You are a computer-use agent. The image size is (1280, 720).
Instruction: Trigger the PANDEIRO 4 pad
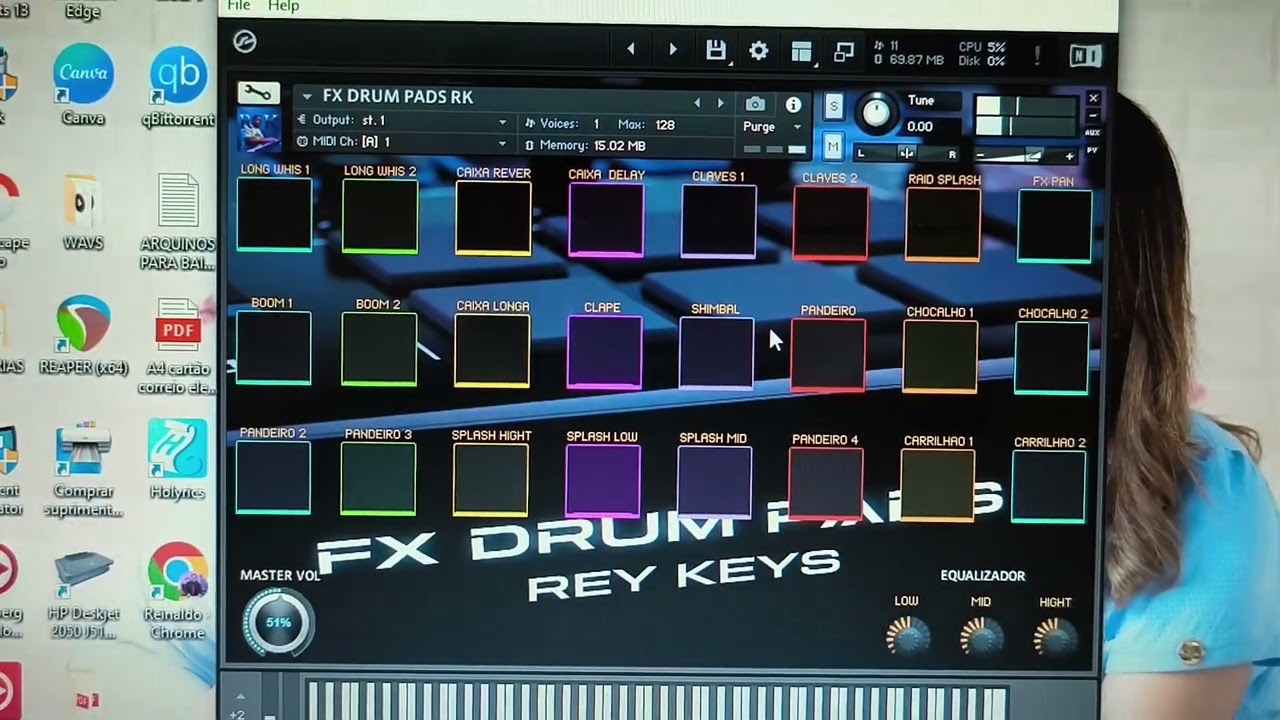pyautogui.click(x=826, y=485)
